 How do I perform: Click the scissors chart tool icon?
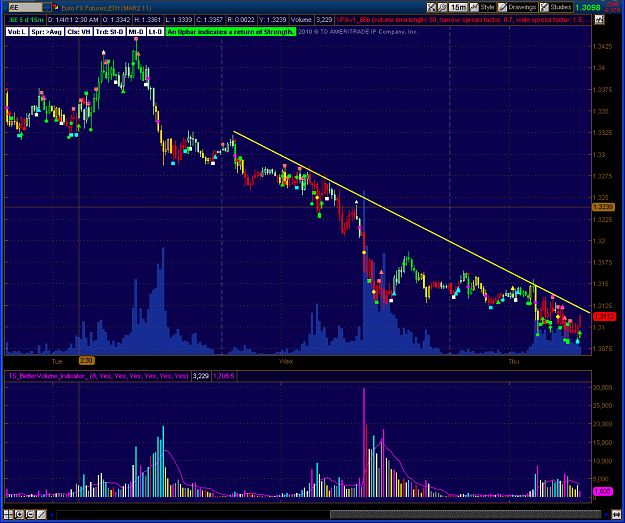(431, 7)
